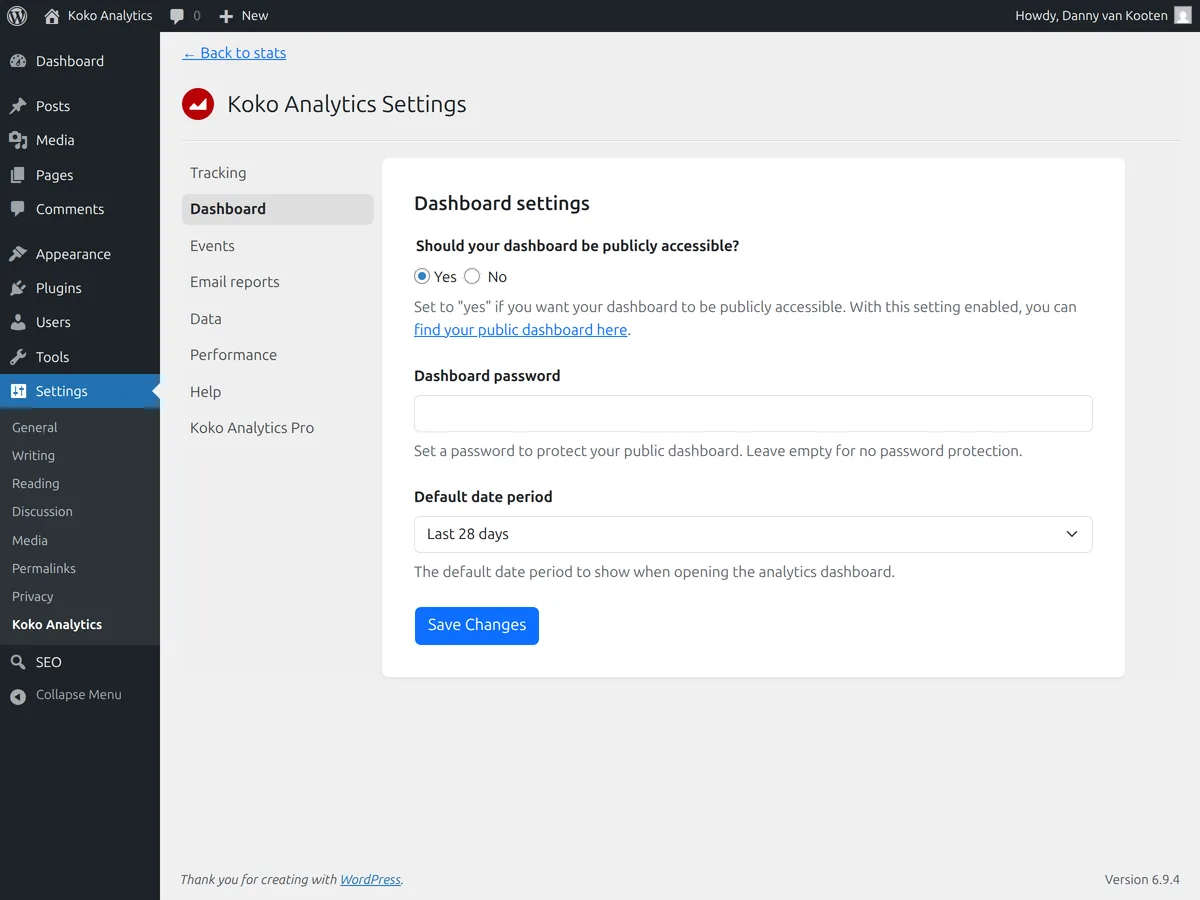Click the WordPress link in footer
Screen dimensions: 1200x900
click(370, 880)
